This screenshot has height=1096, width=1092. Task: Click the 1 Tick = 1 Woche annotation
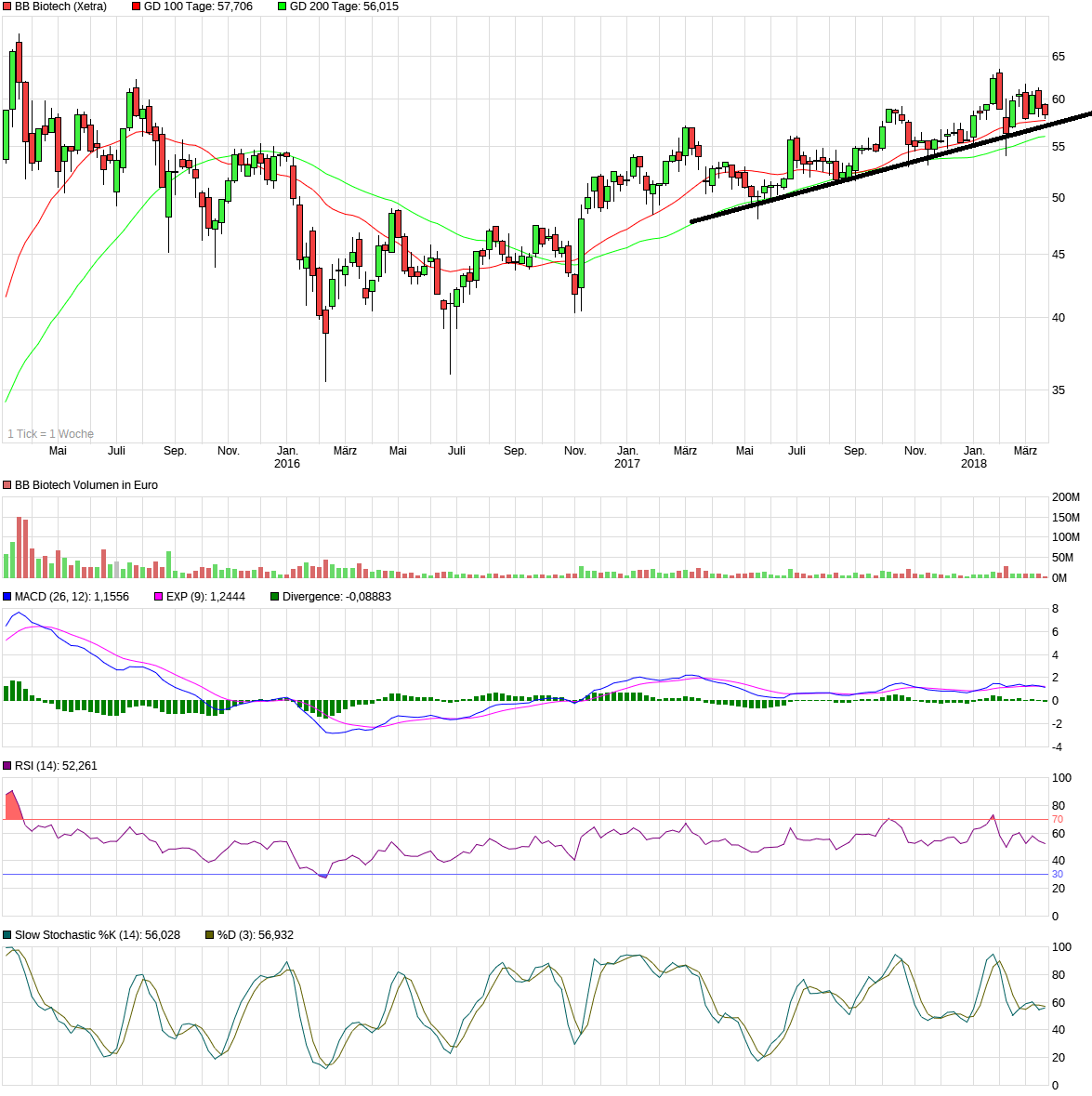click(x=50, y=433)
